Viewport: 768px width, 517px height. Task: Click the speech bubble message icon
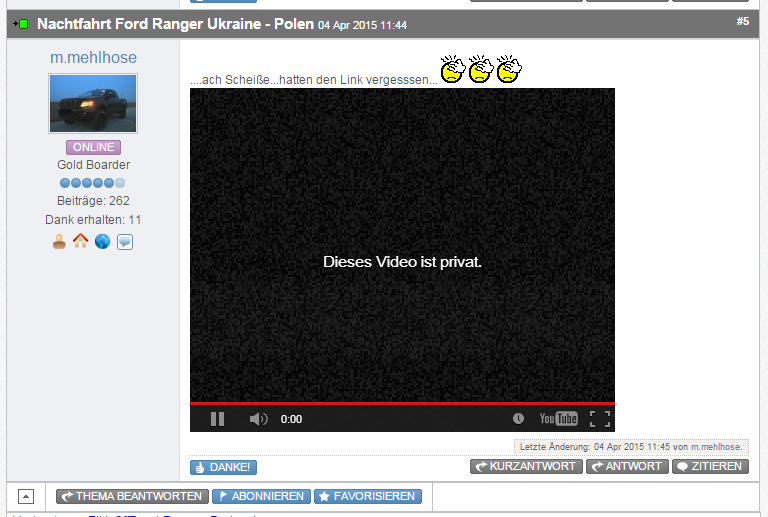click(x=125, y=241)
